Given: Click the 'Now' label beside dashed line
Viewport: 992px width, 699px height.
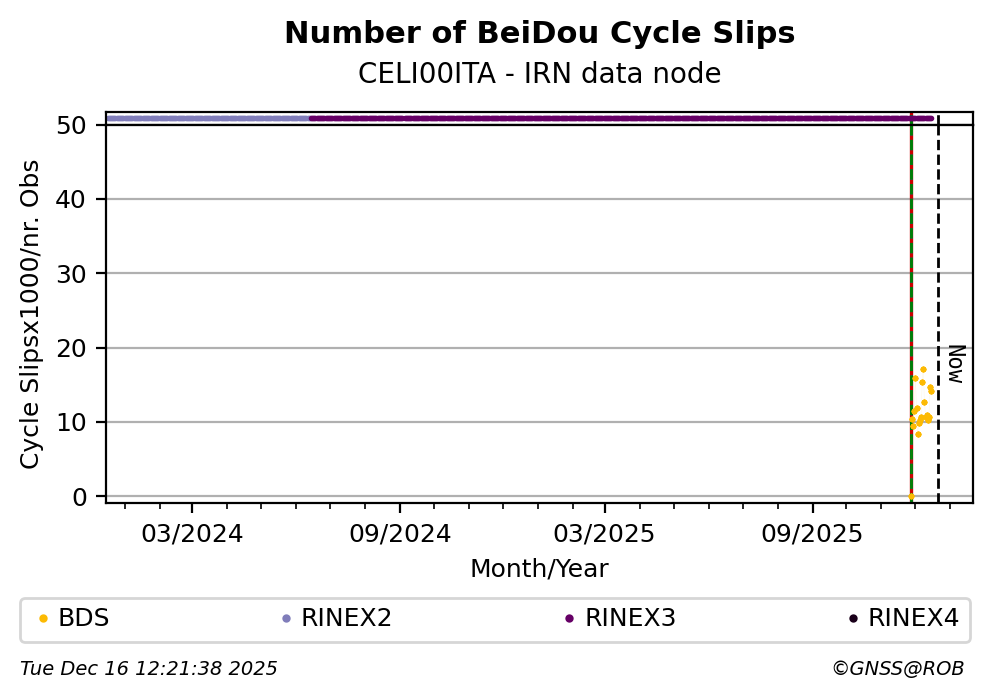Looking at the screenshot, I should 956,364.
